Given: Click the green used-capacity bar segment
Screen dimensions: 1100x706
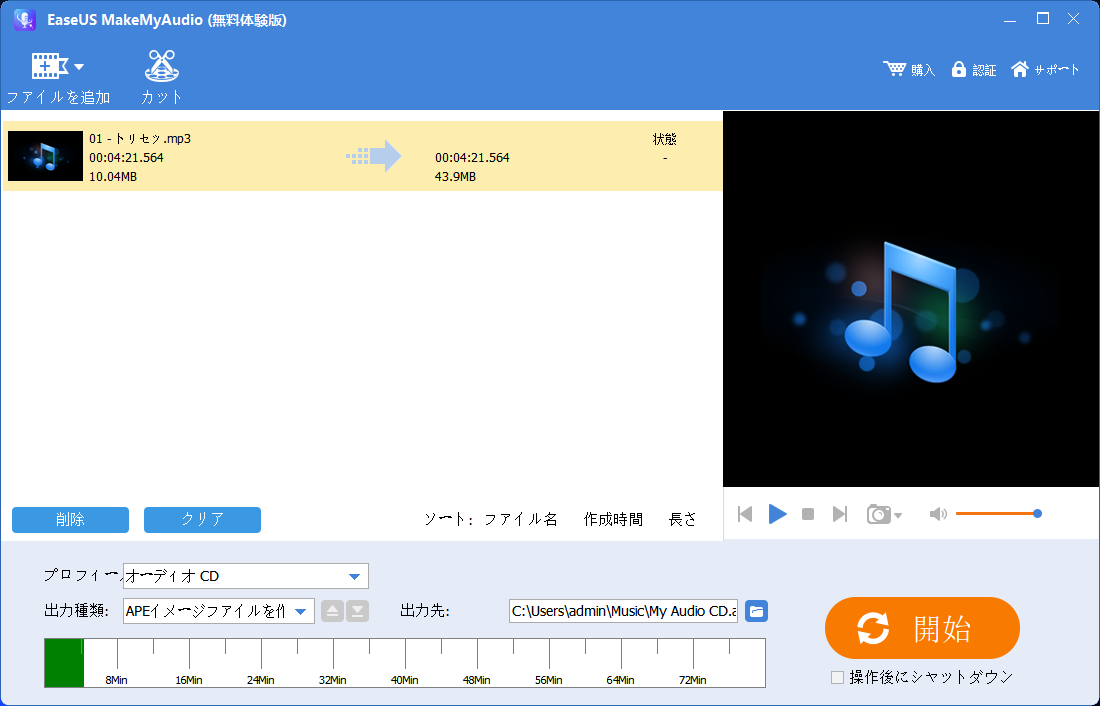Looking at the screenshot, I should [64, 662].
